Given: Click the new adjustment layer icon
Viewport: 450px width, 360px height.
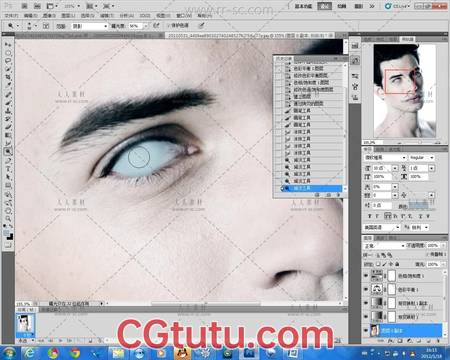Looking at the screenshot, I should (410, 341).
